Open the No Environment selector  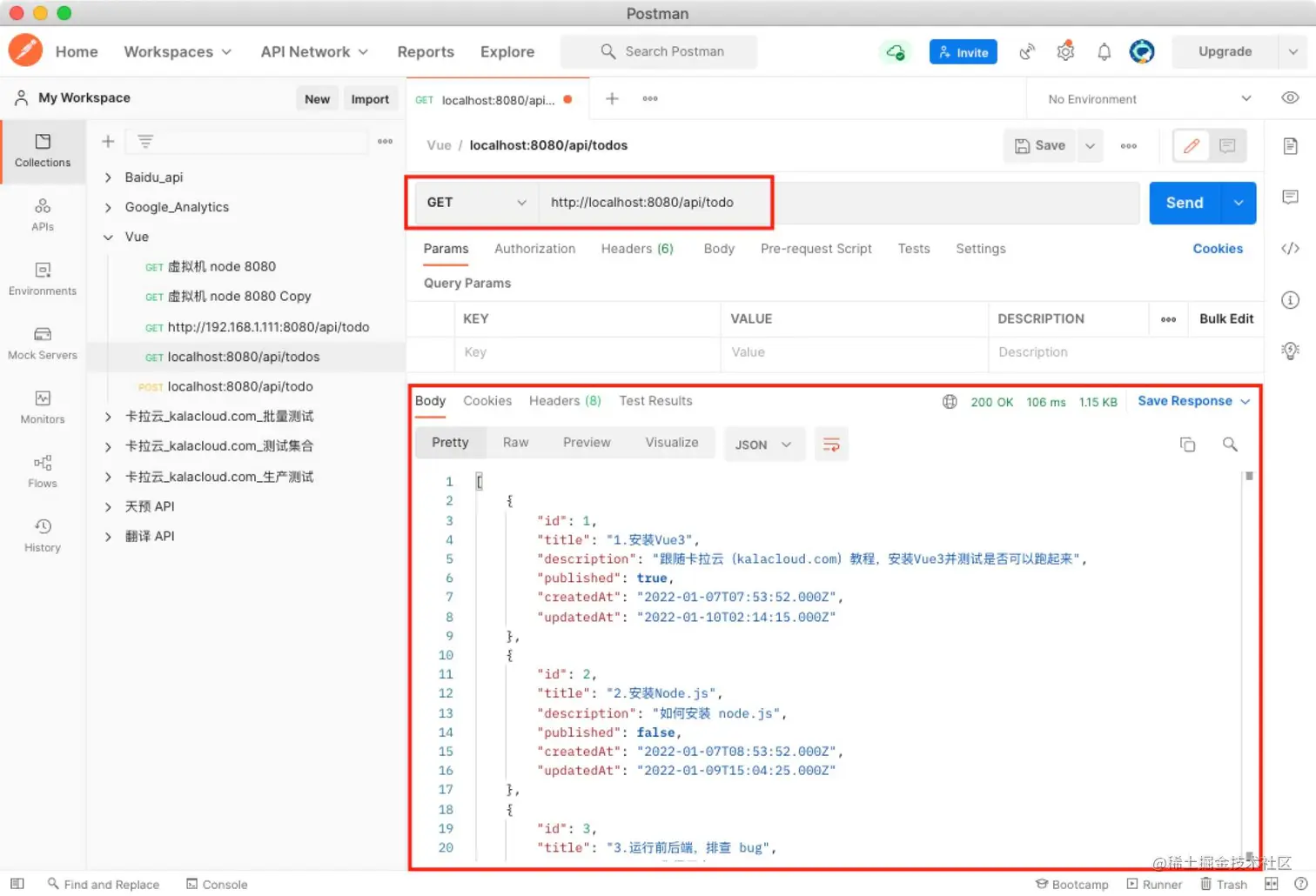tap(1149, 98)
